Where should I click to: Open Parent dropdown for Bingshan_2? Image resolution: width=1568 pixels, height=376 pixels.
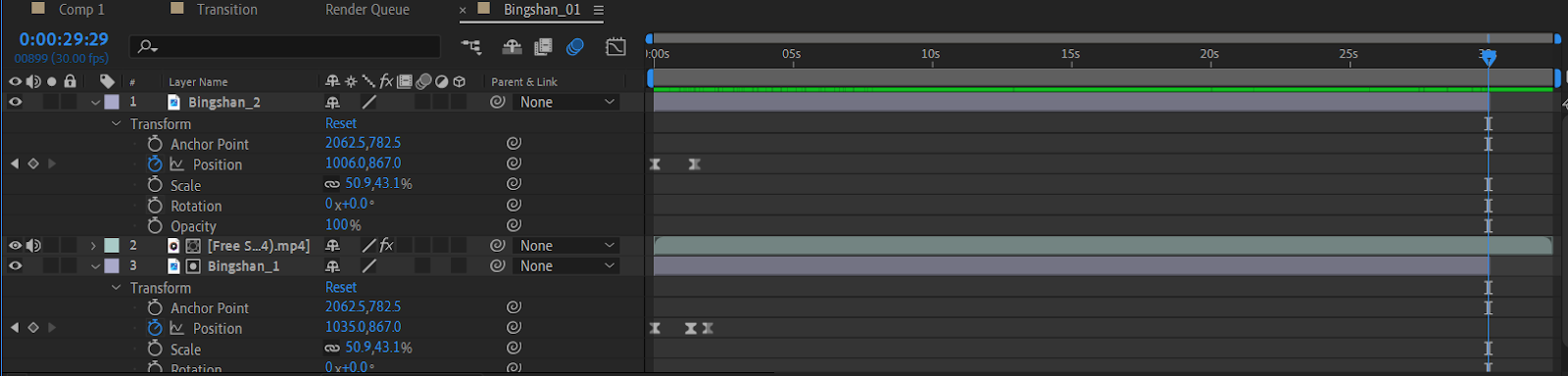567,102
